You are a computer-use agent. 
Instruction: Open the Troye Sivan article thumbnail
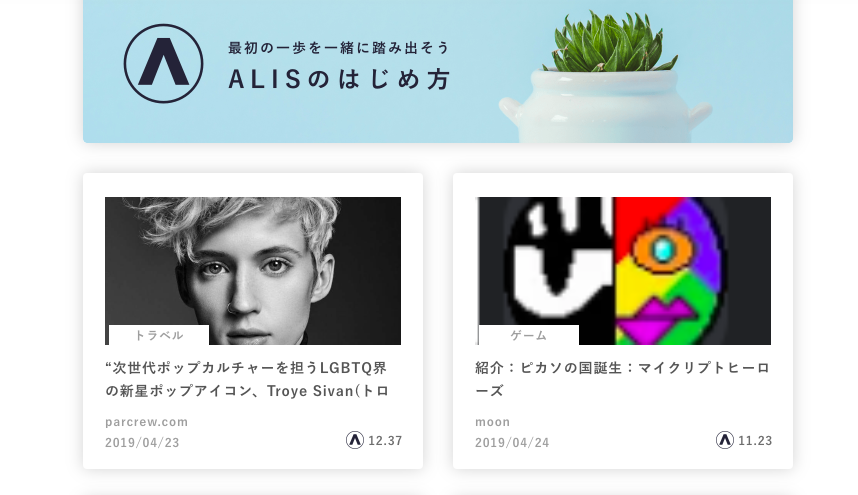click(253, 271)
